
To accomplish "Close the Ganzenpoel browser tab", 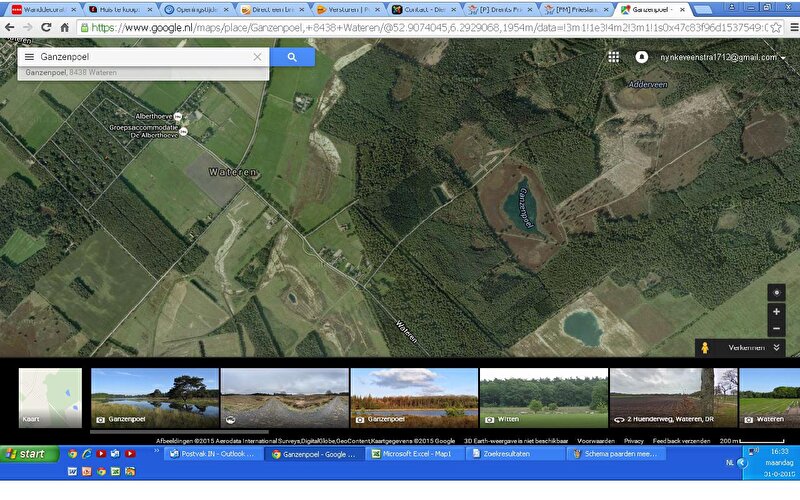I will (x=682, y=9).
